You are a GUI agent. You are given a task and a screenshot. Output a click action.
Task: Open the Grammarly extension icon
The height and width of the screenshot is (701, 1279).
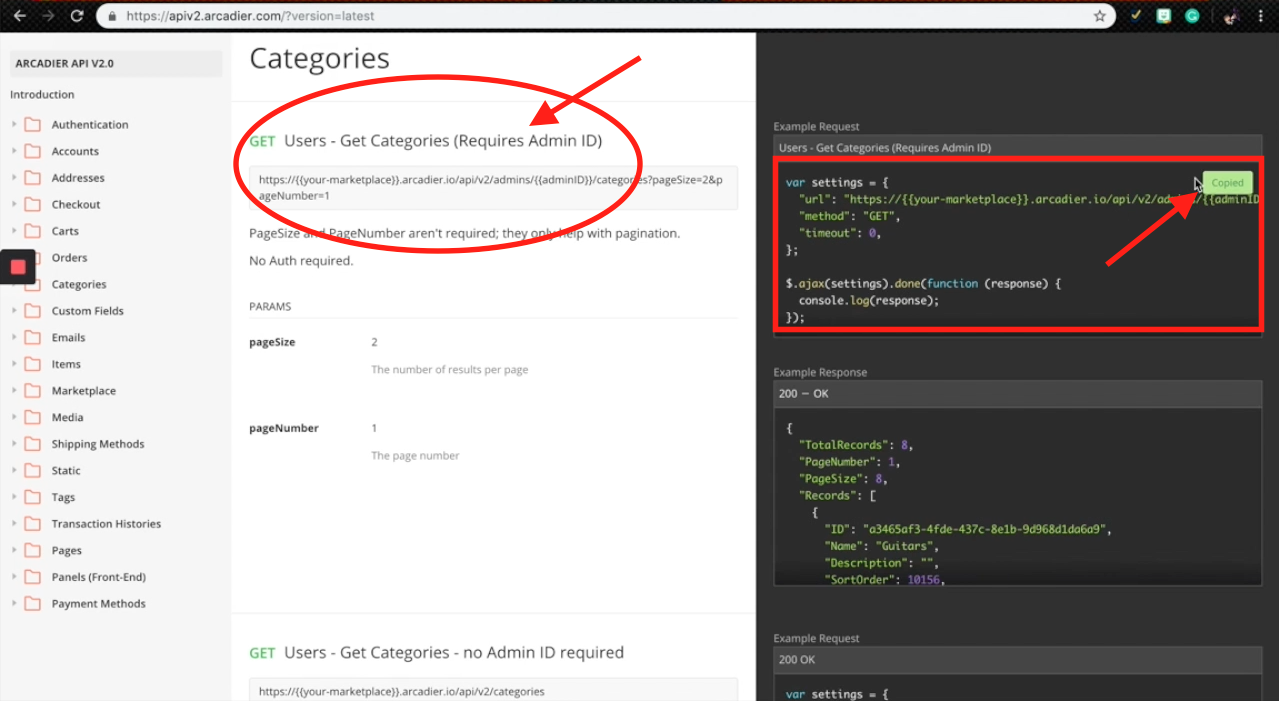click(1192, 16)
